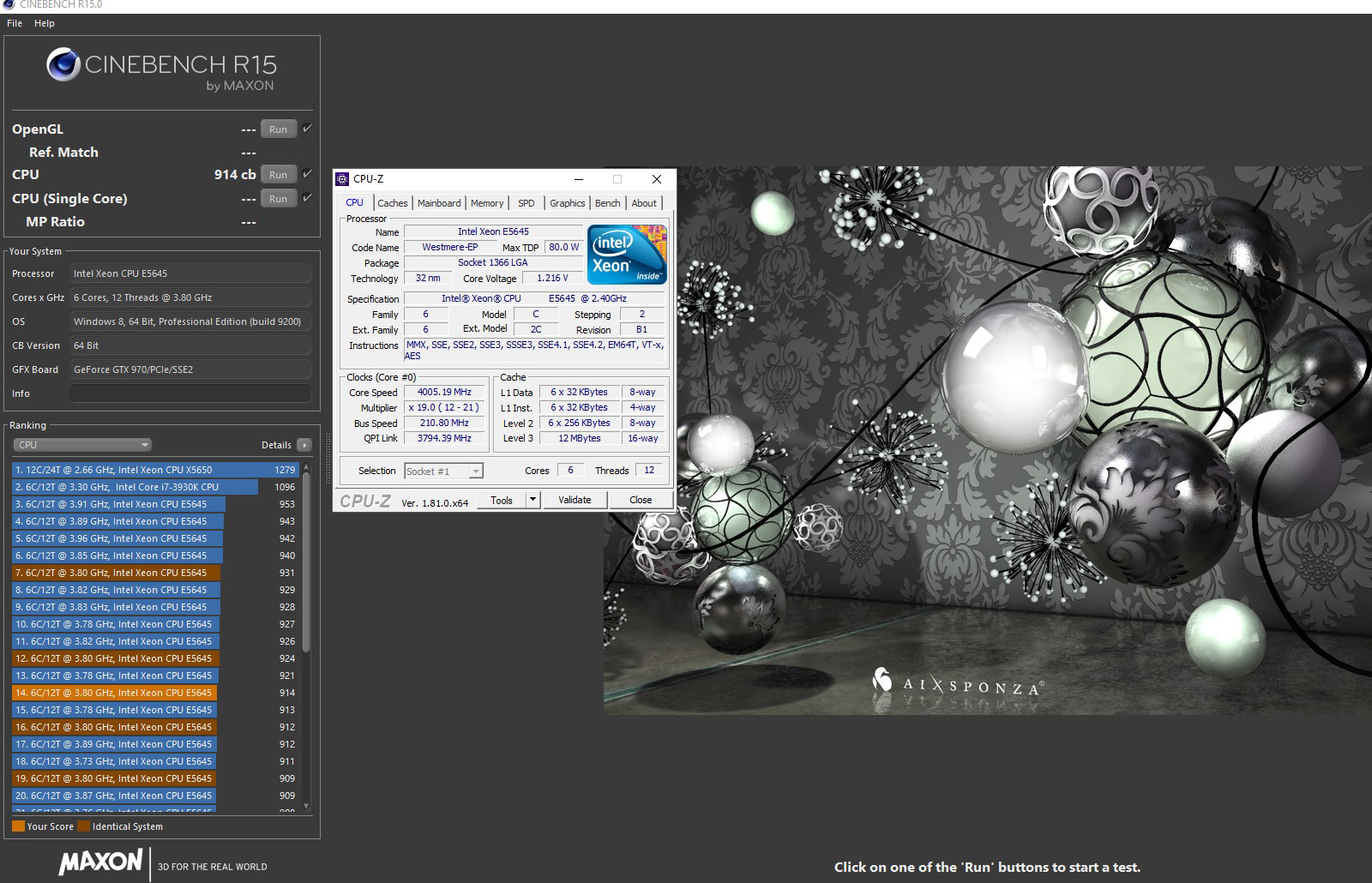Switch to the About tab
Image resolution: width=1372 pixels, height=883 pixels.
point(644,203)
